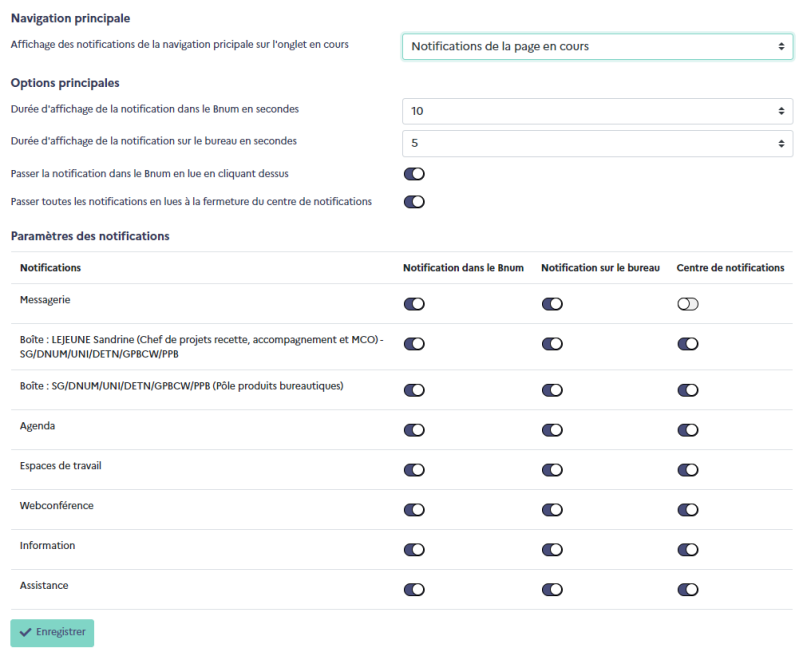Click the Enregistrer save button
Image resolution: width=803 pixels, height=652 pixels.
pyautogui.click(x=52, y=633)
